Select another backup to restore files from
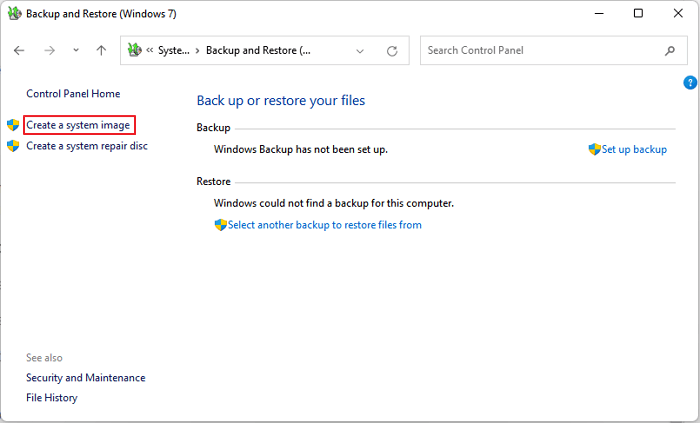Viewport: 700px width, 423px height. [x=324, y=225]
